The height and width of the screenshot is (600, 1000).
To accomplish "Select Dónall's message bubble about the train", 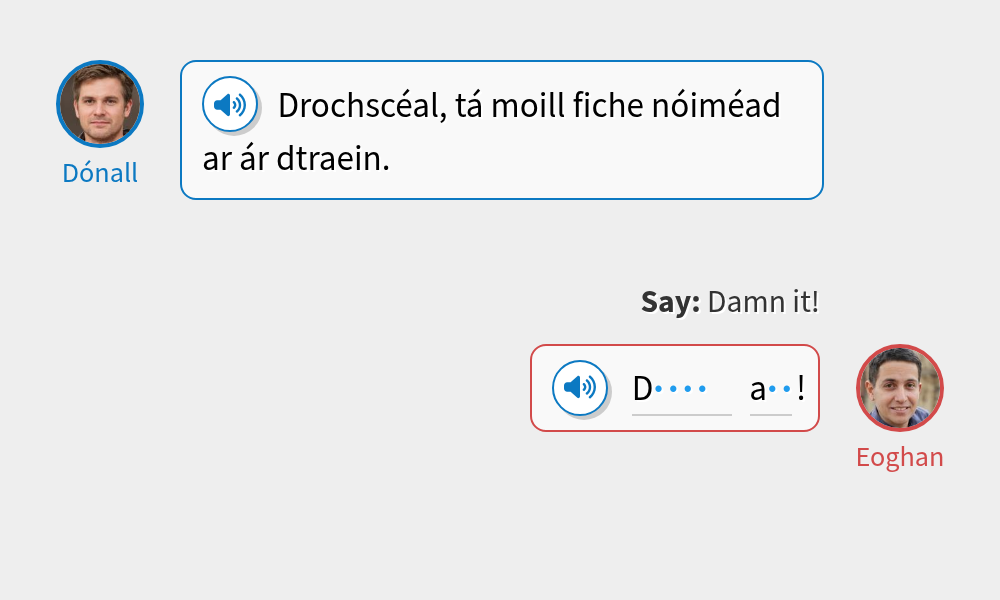I will click(500, 130).
